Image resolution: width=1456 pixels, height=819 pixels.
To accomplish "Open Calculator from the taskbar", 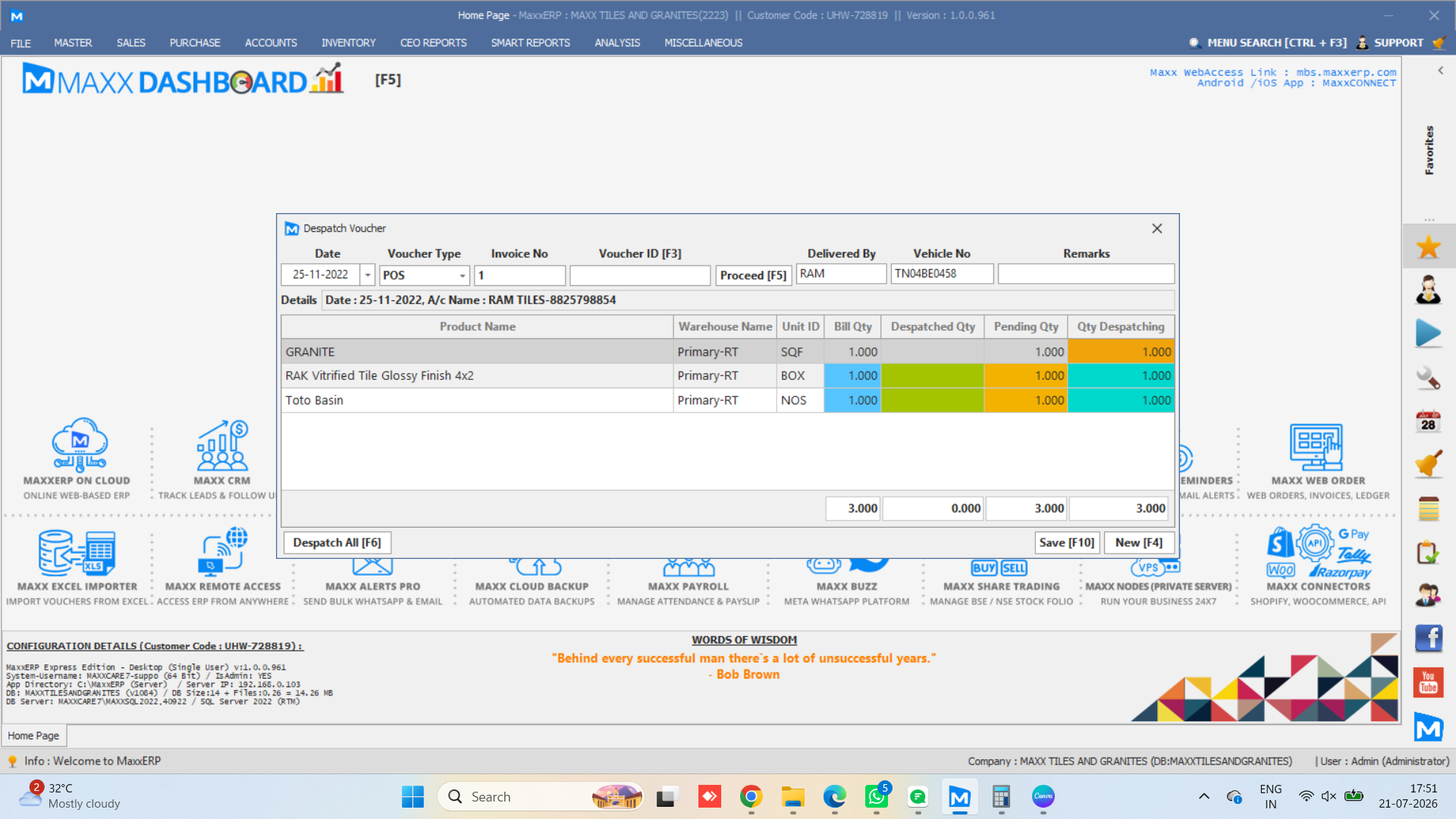I will tap(1001, 796).
